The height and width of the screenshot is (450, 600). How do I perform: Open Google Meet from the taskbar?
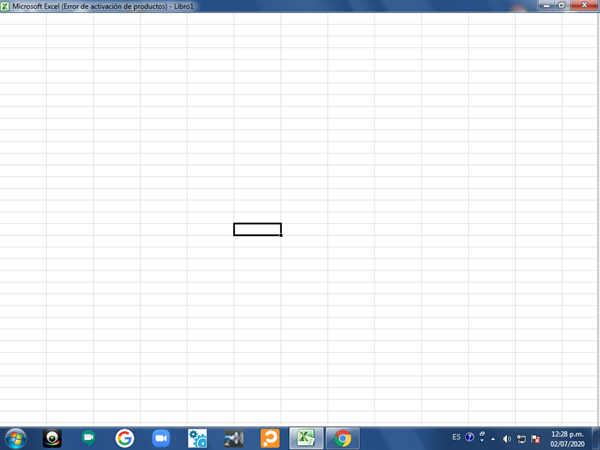[x=88, y=439]
